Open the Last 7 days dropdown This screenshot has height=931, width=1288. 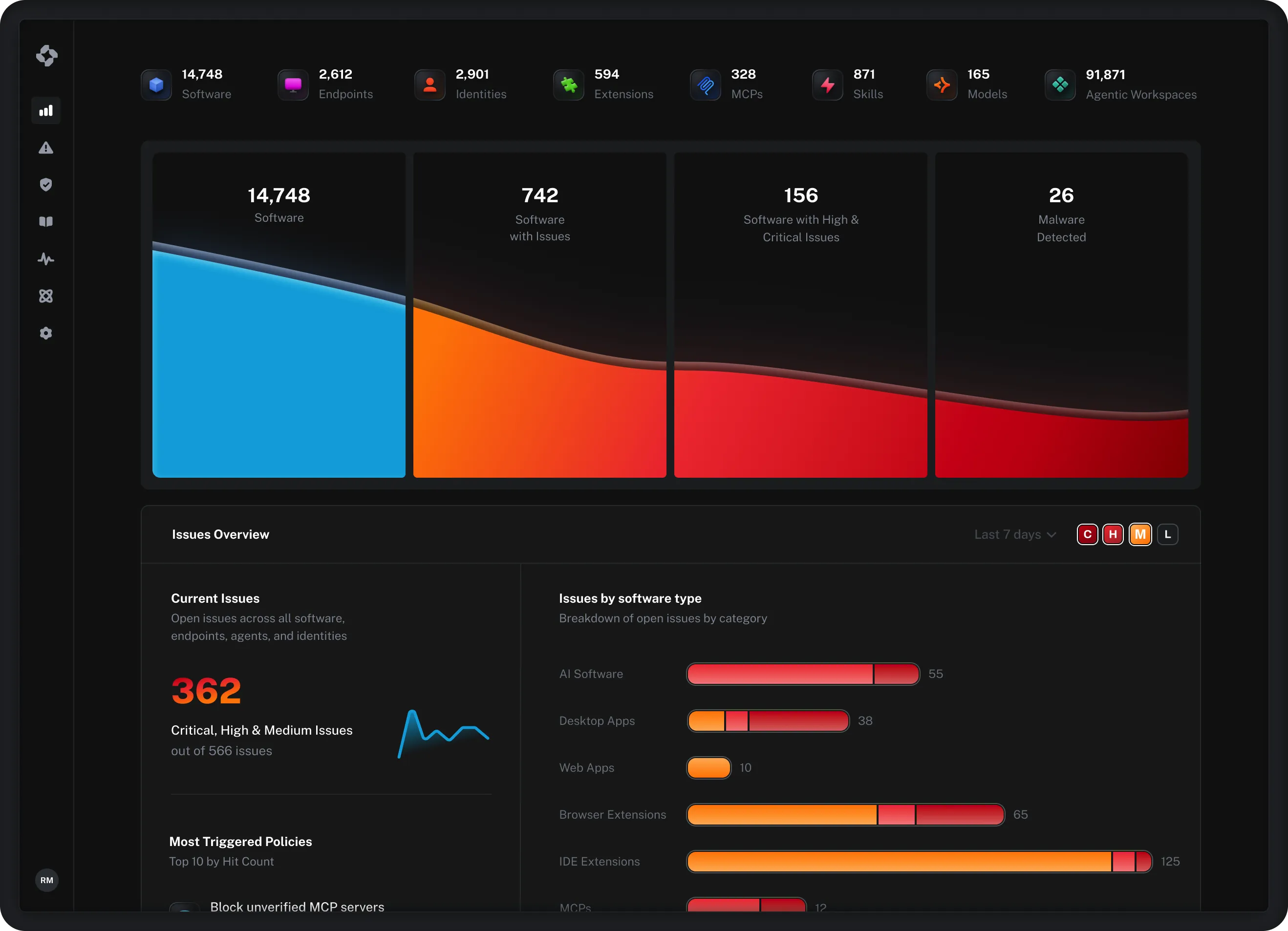click(x=1015, y=534)
